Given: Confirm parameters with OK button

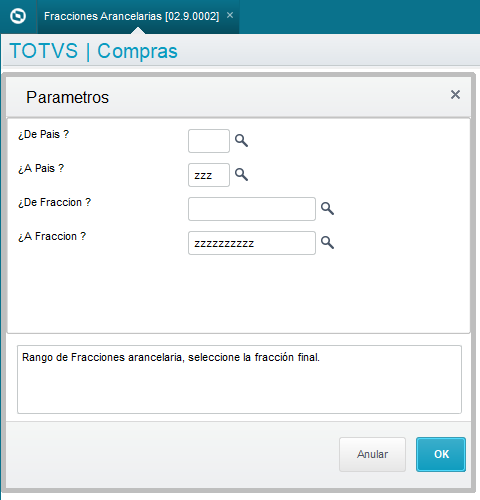Looking at the screenshot, I should click(x=441, y=454).
